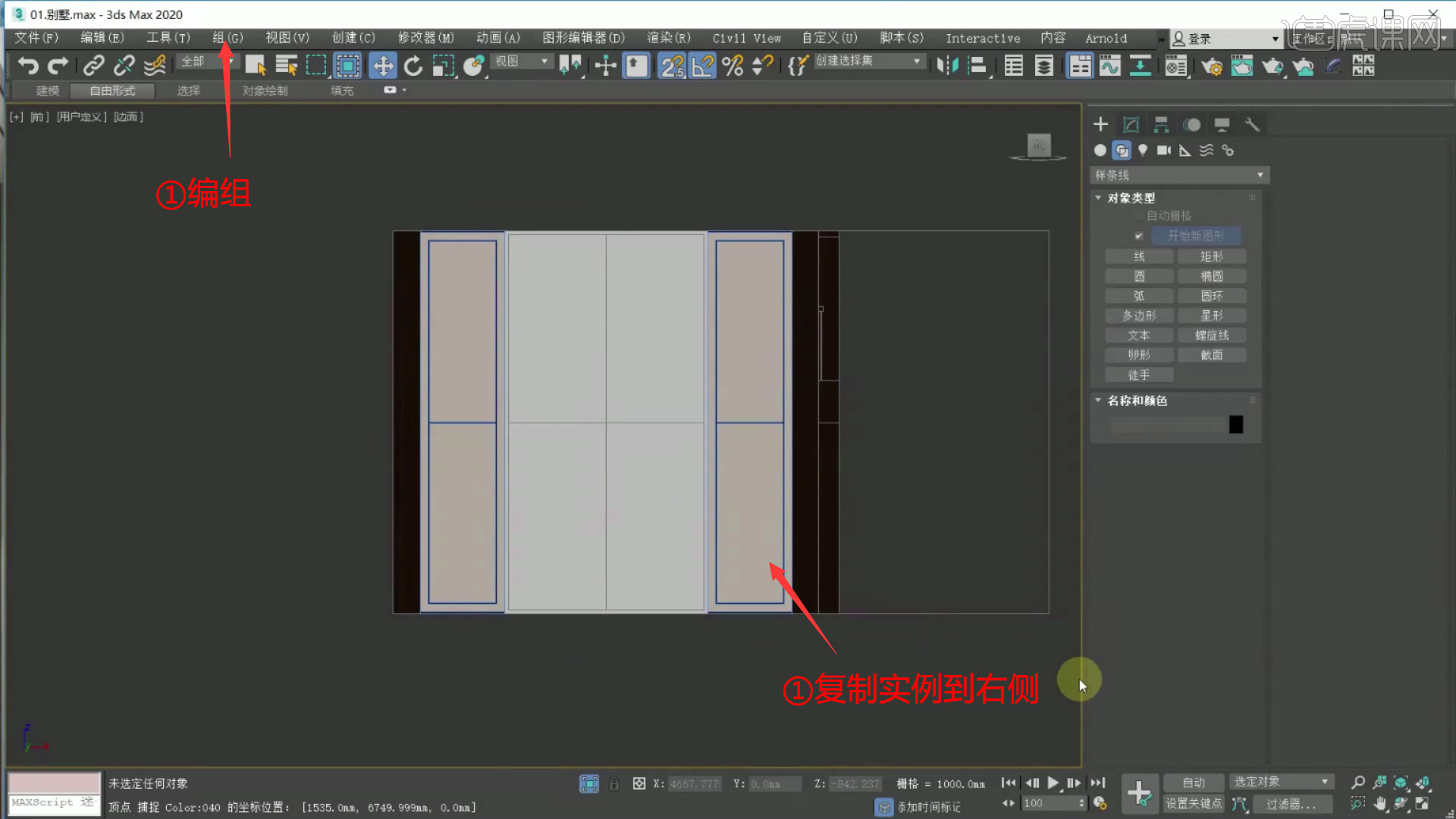
Task: Switch to the Motion panel tab
Action: tap(1192, 124)
